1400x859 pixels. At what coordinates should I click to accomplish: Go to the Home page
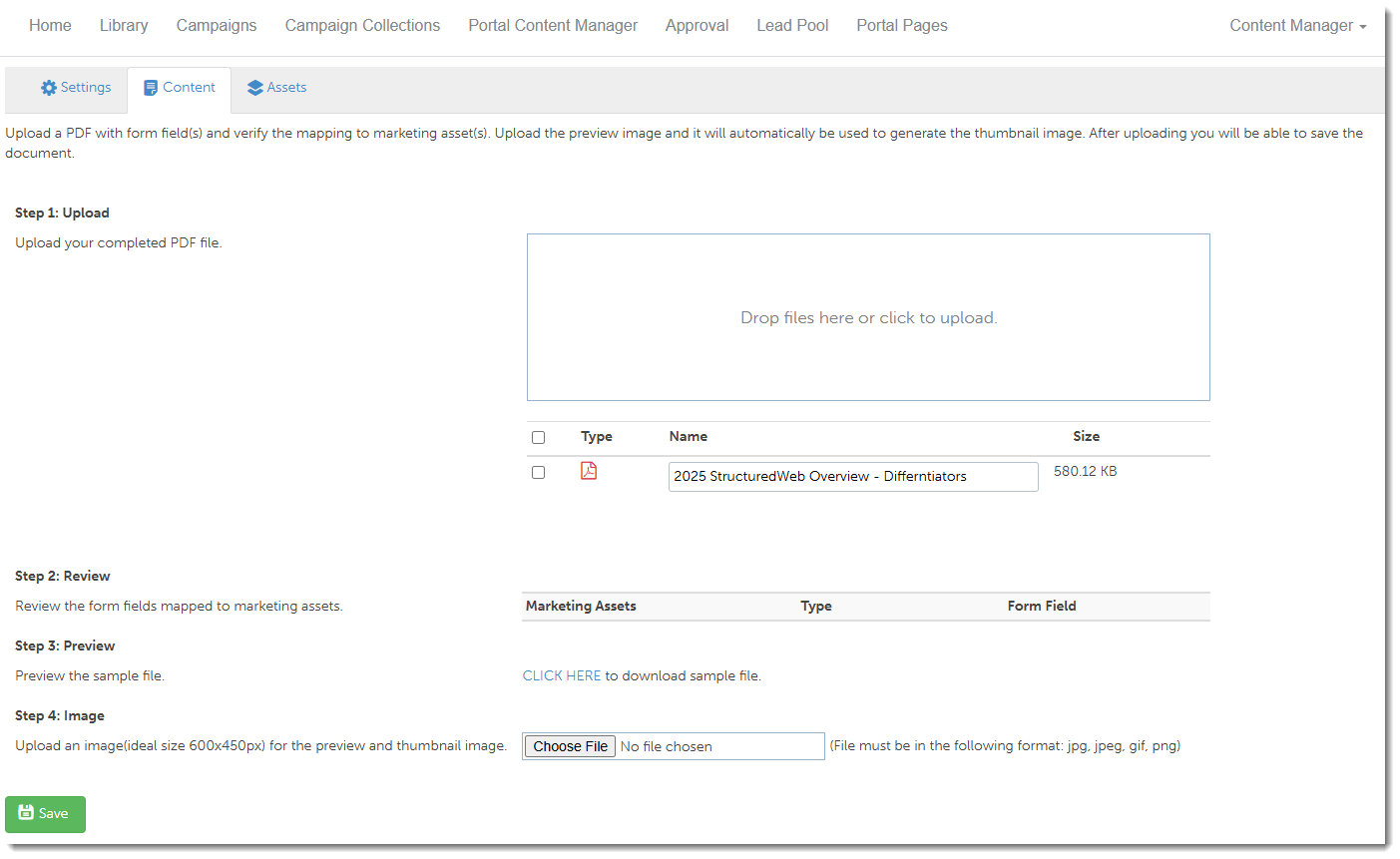[50, 26]
